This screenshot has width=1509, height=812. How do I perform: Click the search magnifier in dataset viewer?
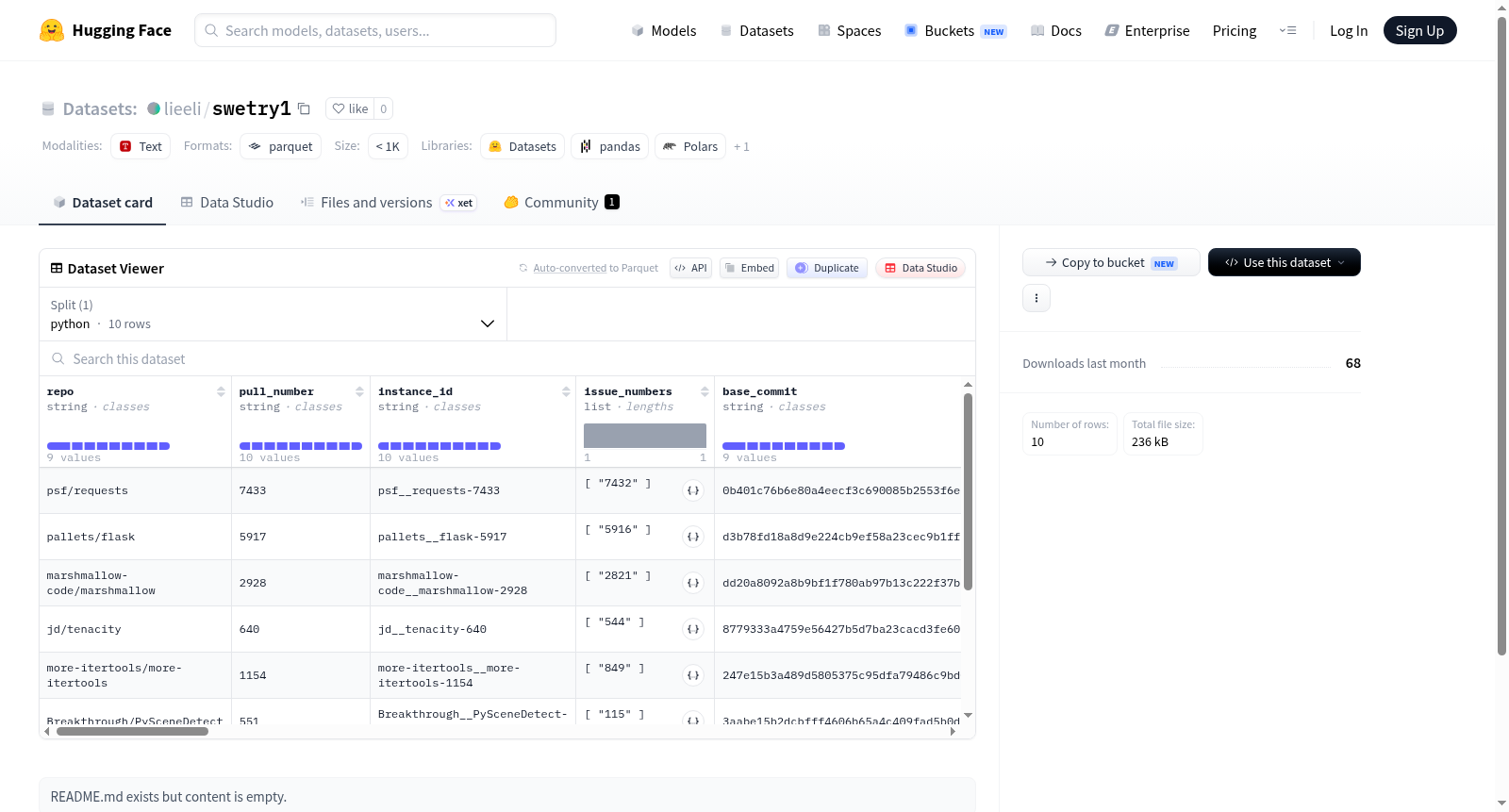pos(58,358)
